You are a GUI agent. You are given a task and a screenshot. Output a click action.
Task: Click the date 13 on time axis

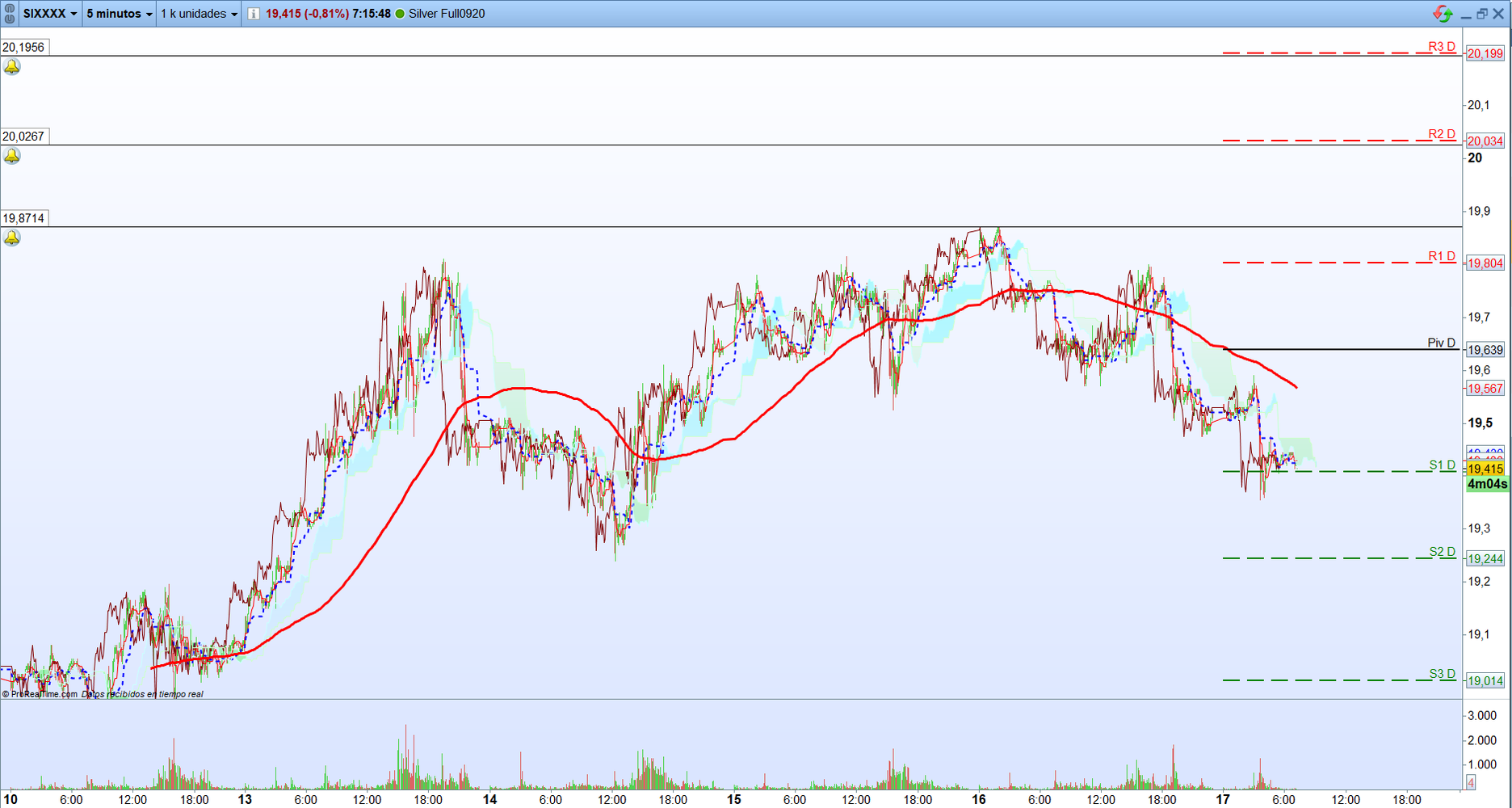[245, 800]
